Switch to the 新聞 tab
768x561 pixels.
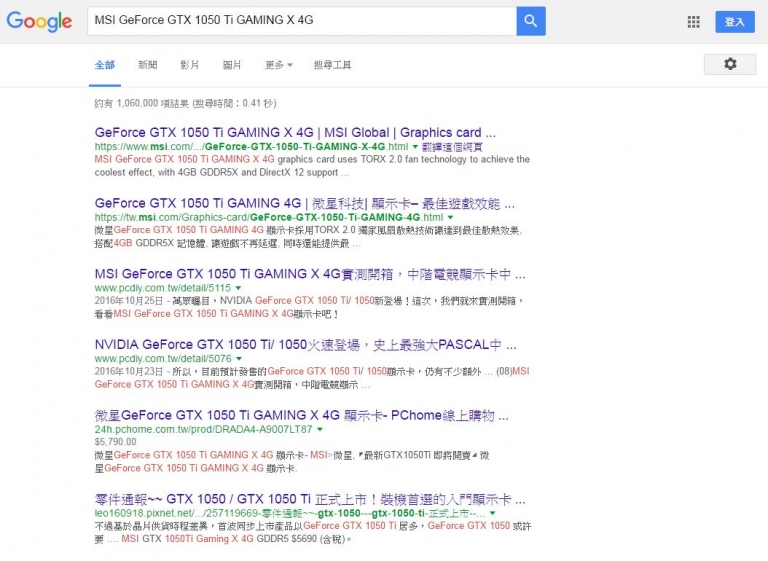point(147,65)
